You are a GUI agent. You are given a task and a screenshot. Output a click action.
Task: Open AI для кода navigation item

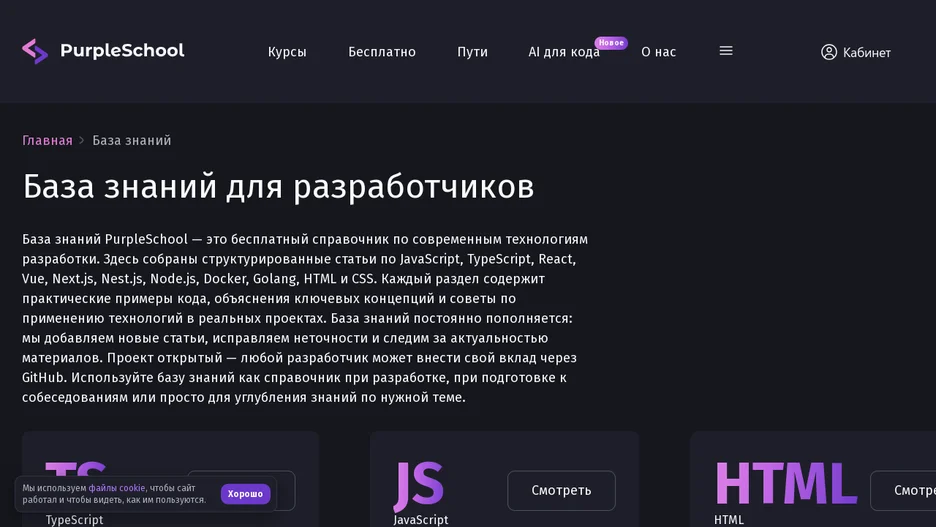coord(564,53)
